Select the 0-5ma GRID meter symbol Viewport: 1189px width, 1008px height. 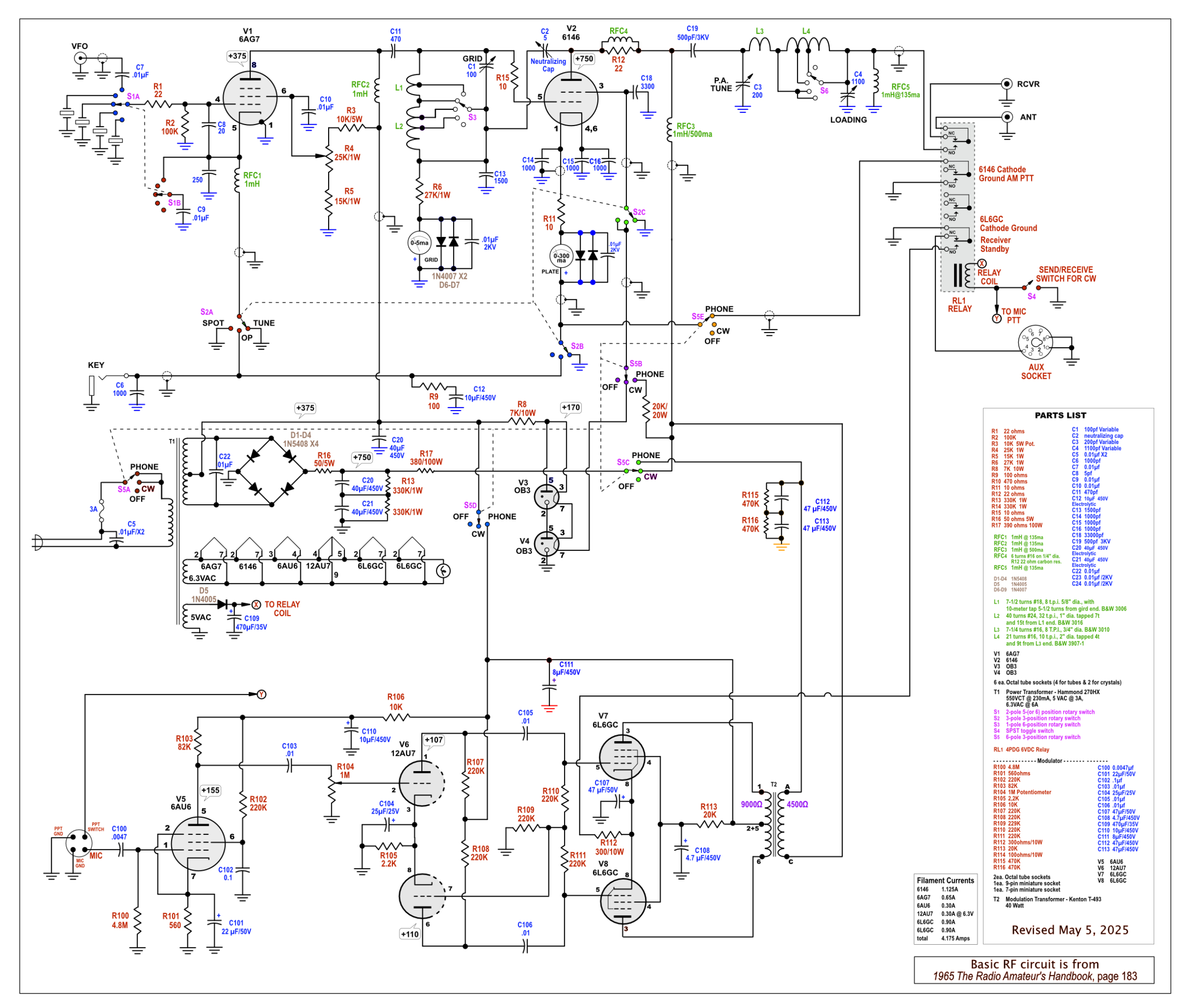419,243
